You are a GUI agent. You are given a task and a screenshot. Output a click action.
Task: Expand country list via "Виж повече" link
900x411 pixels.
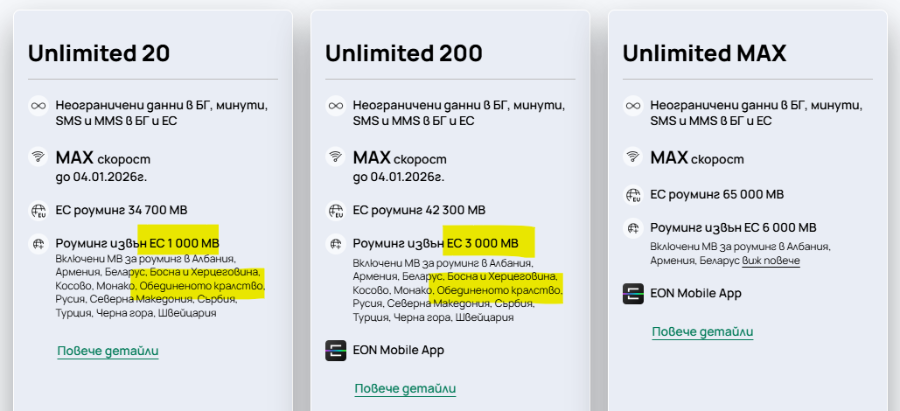771,261
